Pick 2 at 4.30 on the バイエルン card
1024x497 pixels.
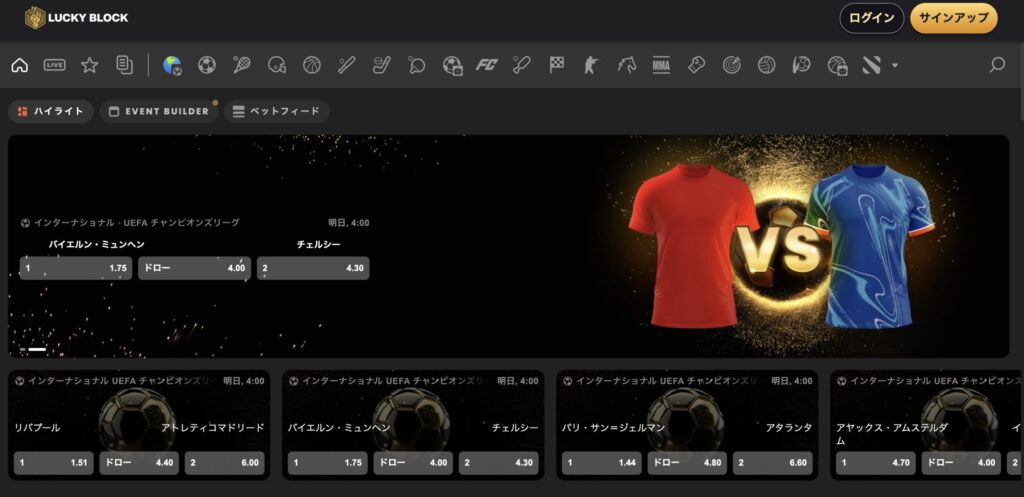tap(499, 463)
